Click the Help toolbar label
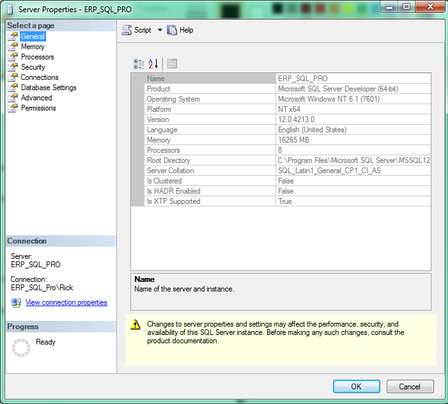The height and width of the screenshot is (404, 448). point(186,30)
